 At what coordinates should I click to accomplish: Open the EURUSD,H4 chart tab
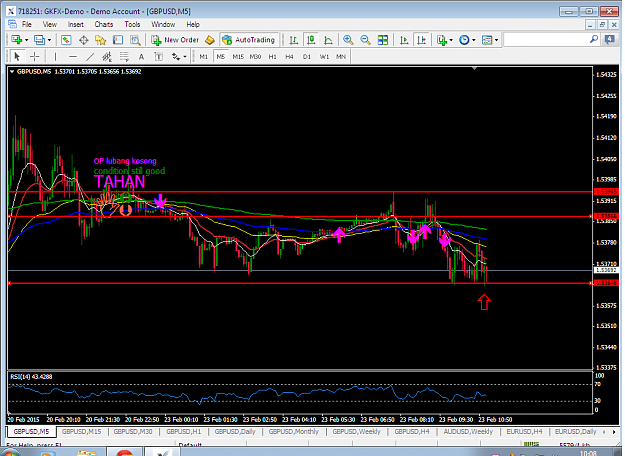click(524, 432)
